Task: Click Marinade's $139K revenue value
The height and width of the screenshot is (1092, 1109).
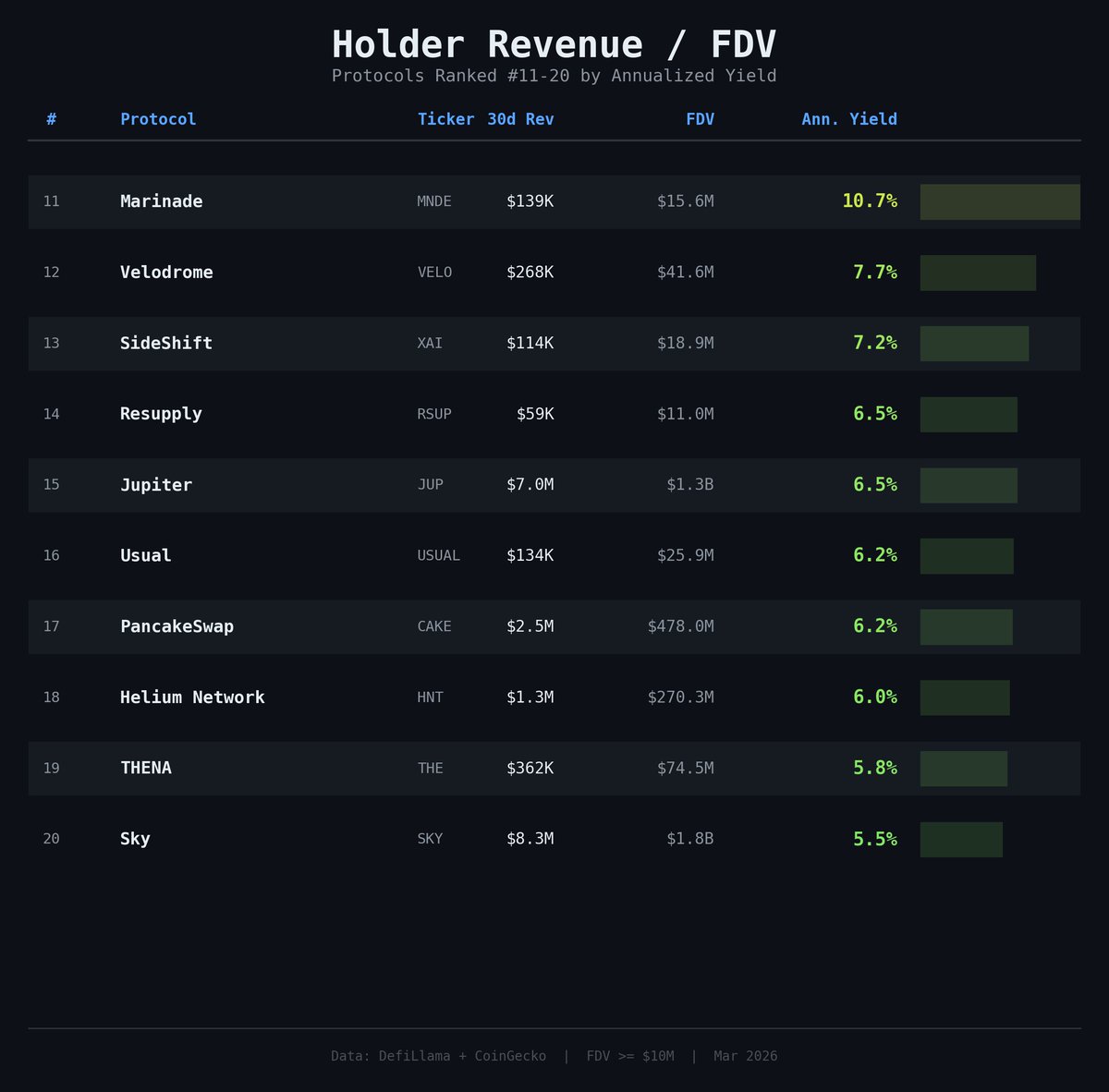Action: (x=530, y=201)
